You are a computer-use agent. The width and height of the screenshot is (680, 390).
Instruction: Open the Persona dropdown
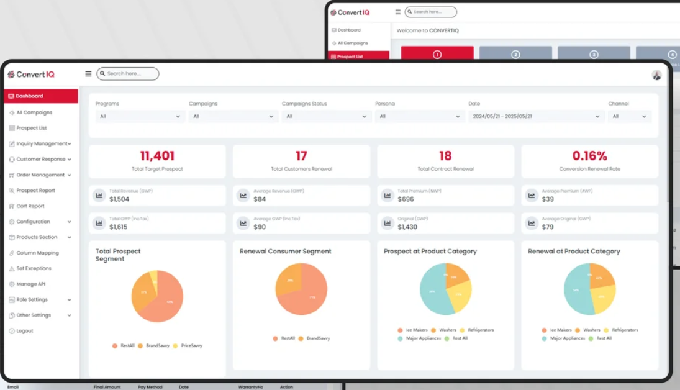419,116
